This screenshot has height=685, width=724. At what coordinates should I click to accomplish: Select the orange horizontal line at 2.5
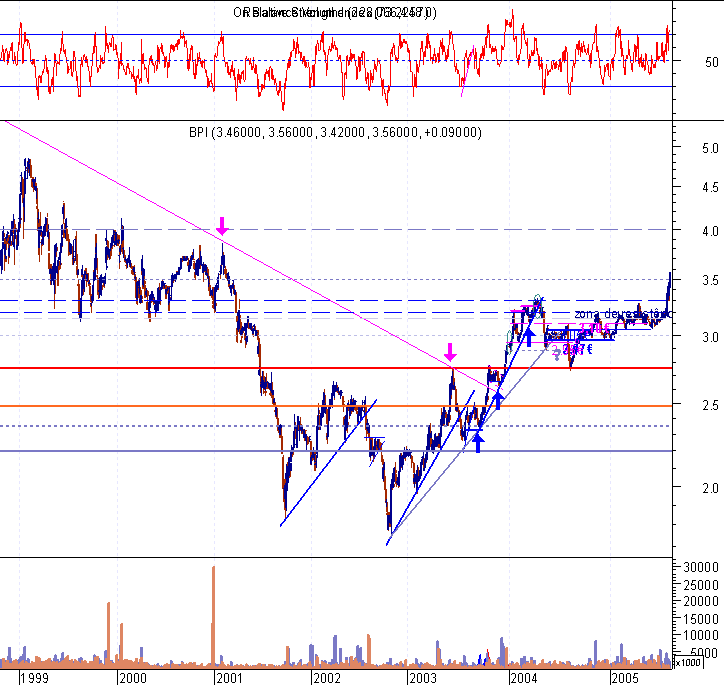[336, 406]
